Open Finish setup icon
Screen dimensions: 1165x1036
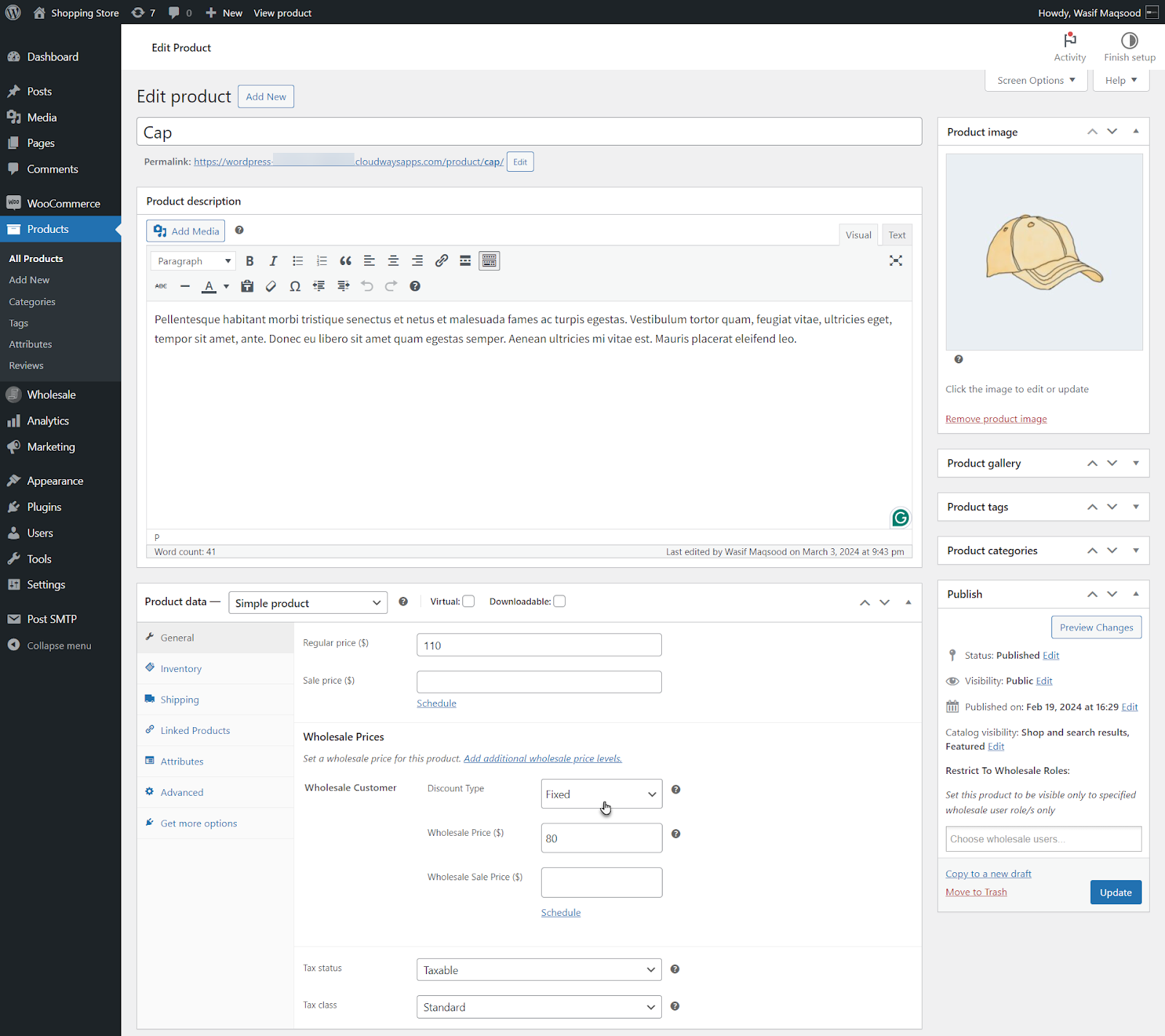[x=1129, y=41]
